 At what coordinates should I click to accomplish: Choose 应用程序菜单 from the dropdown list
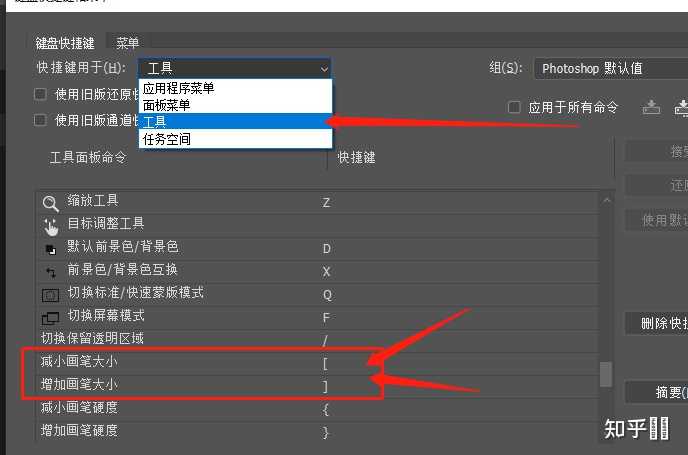(236, 88)
